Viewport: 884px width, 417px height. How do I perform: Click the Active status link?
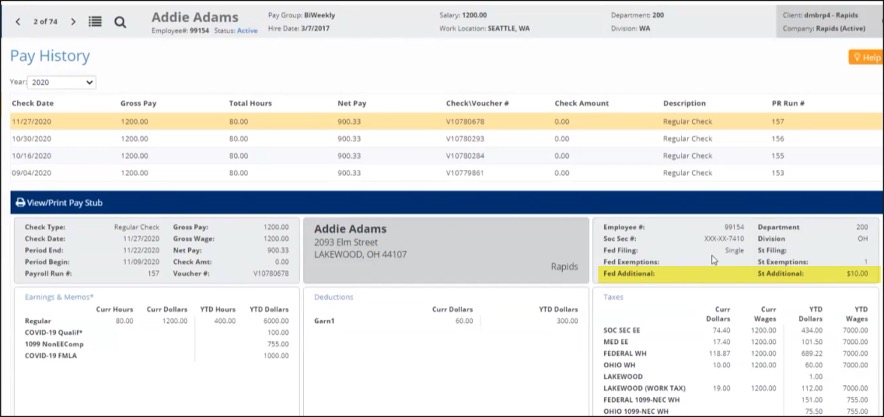tap(247, 31)
